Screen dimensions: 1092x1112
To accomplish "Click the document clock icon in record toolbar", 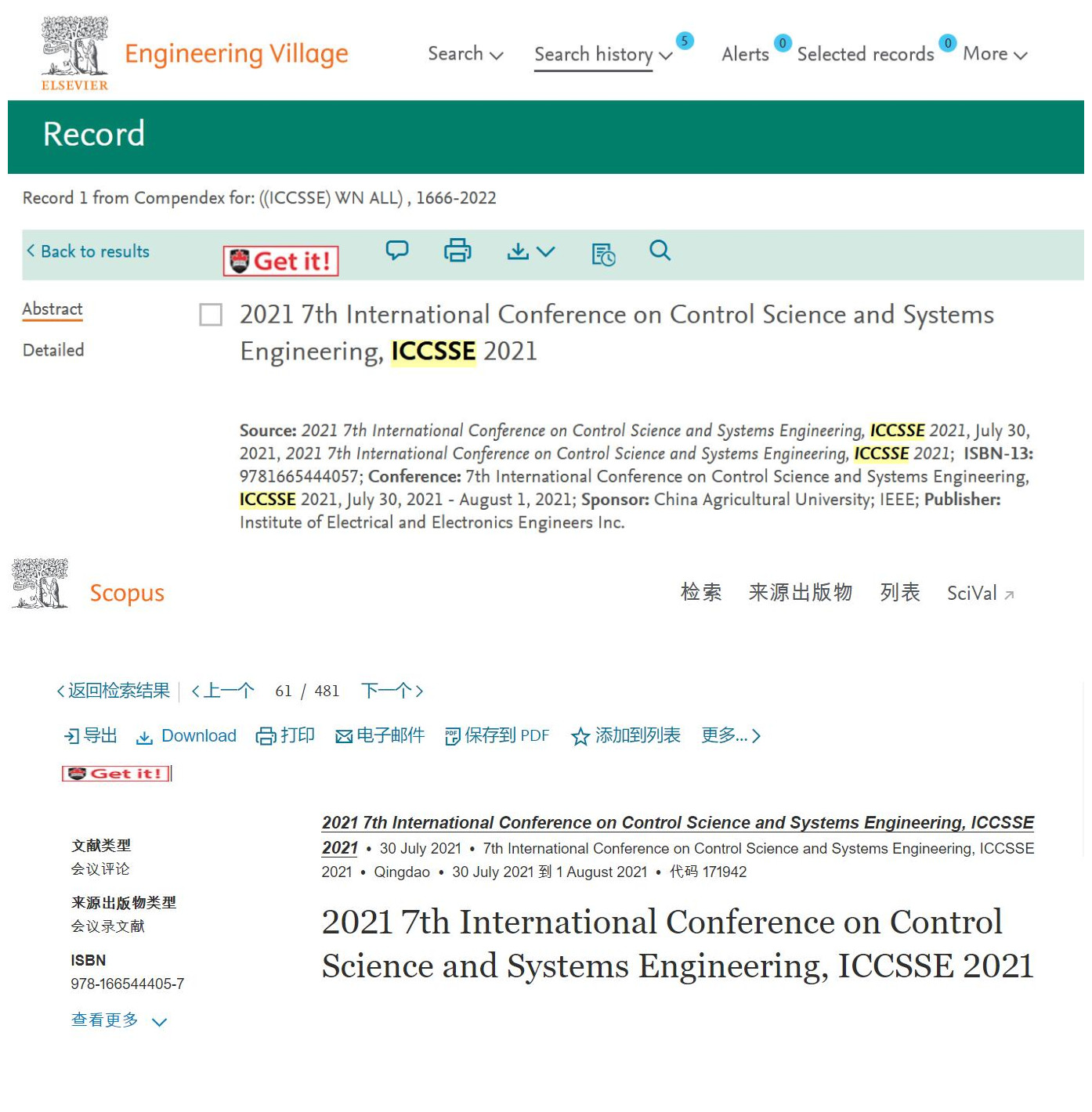I will [x=603, y=255].
